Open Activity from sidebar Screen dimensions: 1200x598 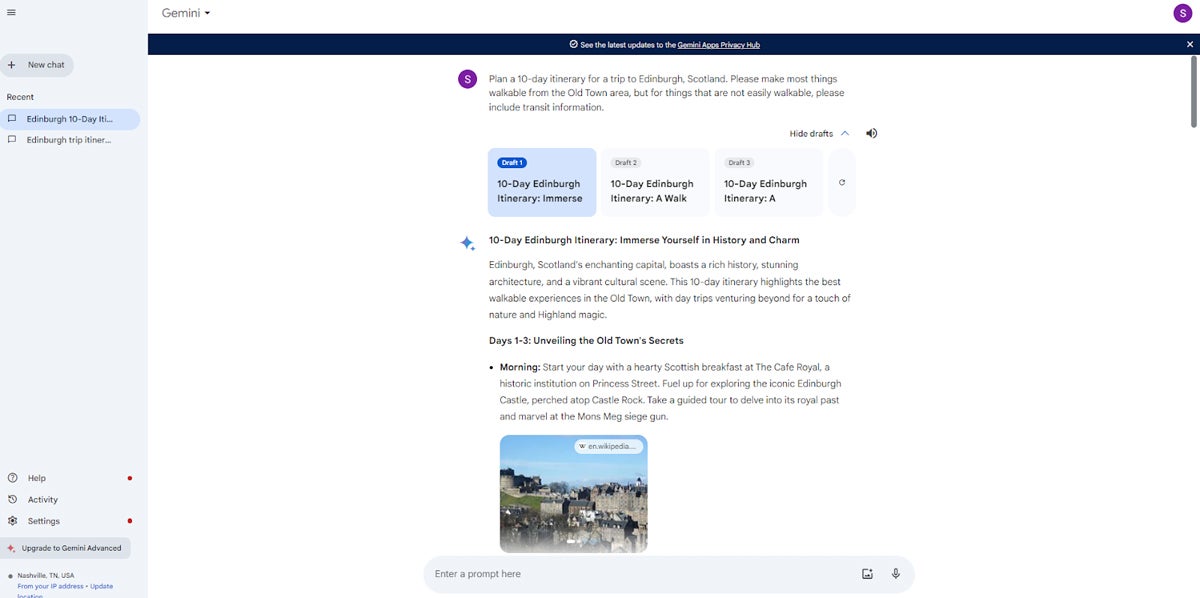[x=42, y=500]
